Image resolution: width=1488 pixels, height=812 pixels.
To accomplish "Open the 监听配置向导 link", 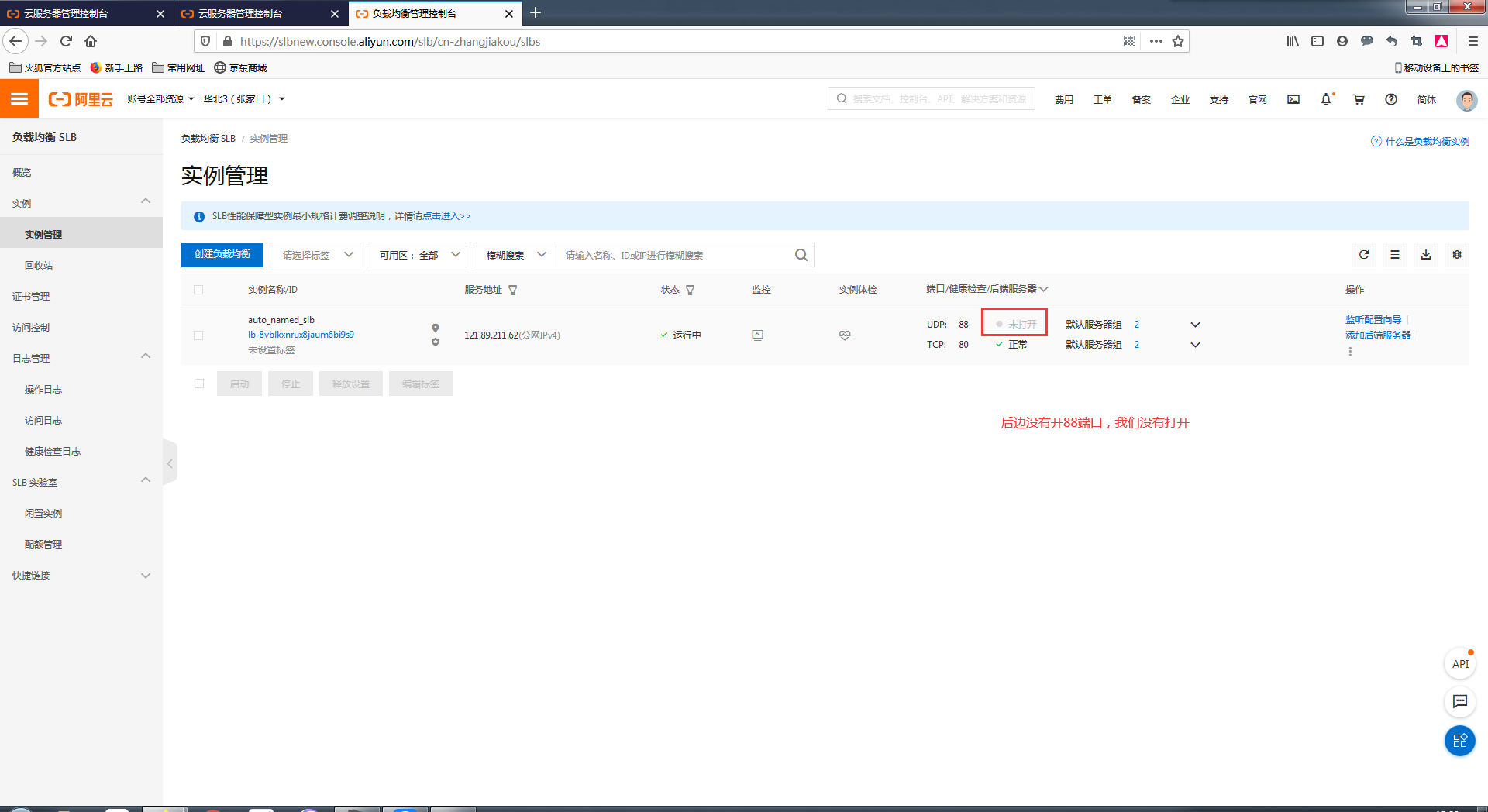I will (x=1373, y=319).
